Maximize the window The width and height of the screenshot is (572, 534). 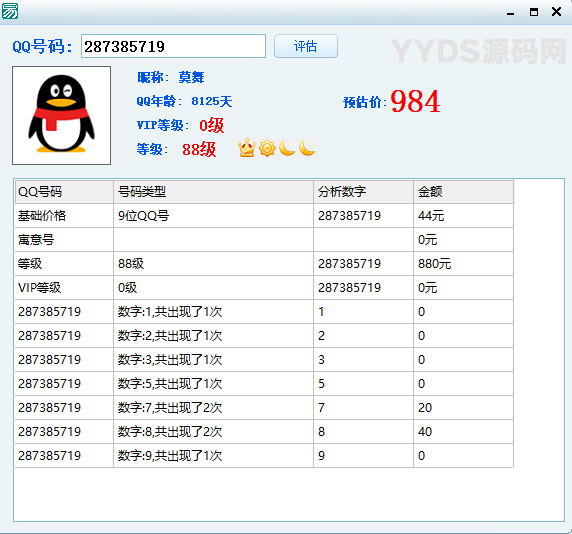[x=534, y=12]
